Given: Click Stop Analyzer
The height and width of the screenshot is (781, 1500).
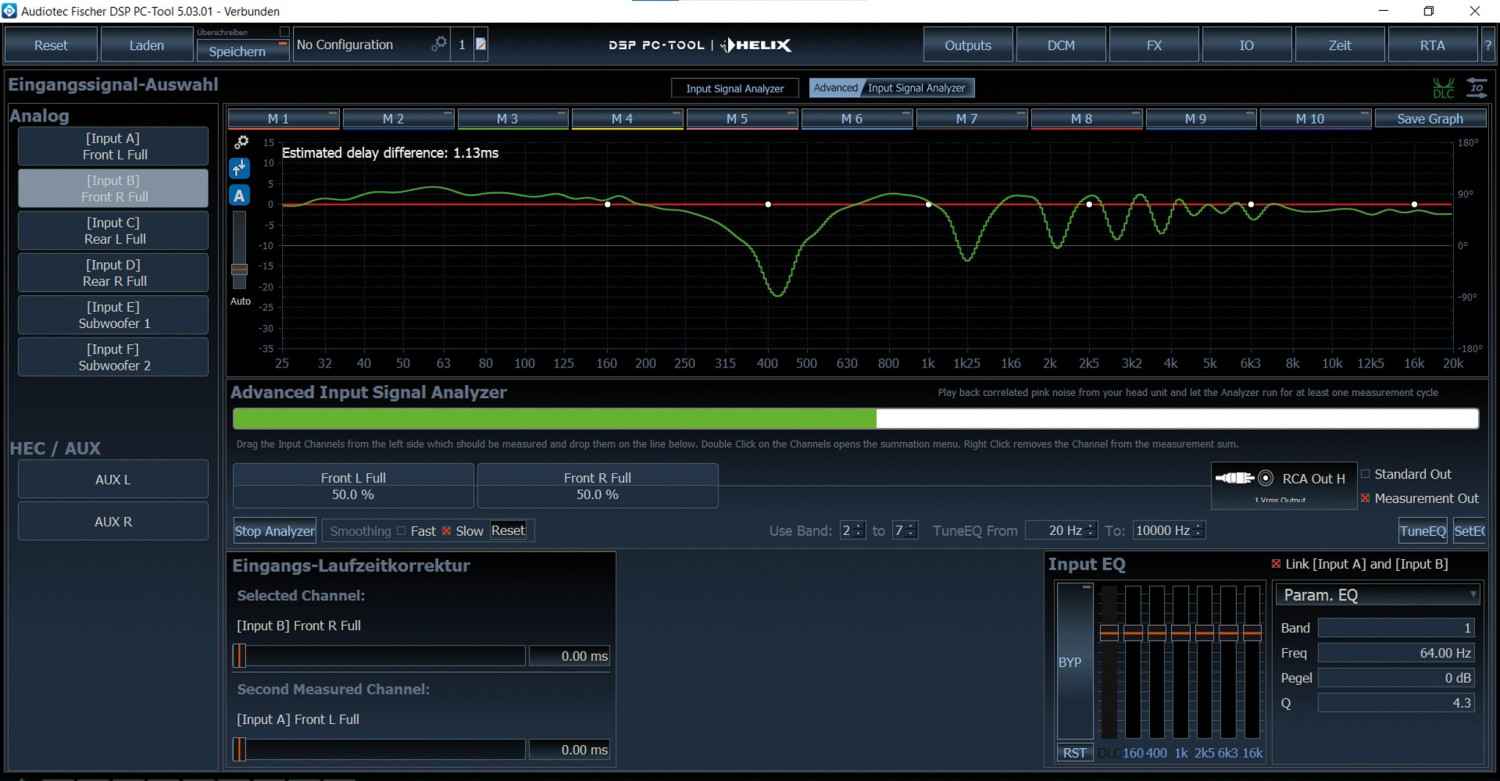Looking at the screenshot, I should tap(275, 531).
